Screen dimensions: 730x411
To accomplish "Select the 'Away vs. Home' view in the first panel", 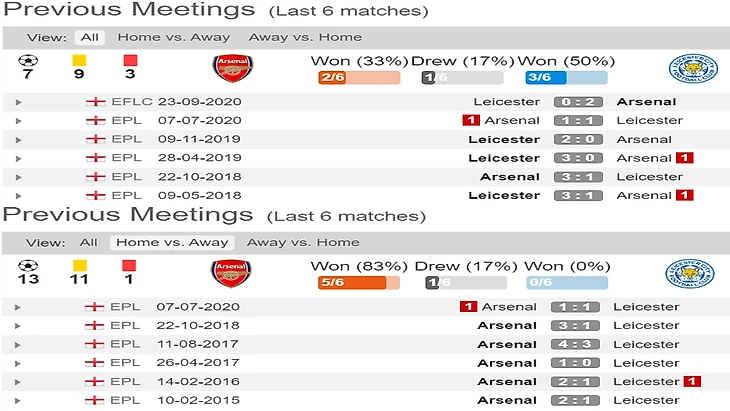I will (289, 37).
